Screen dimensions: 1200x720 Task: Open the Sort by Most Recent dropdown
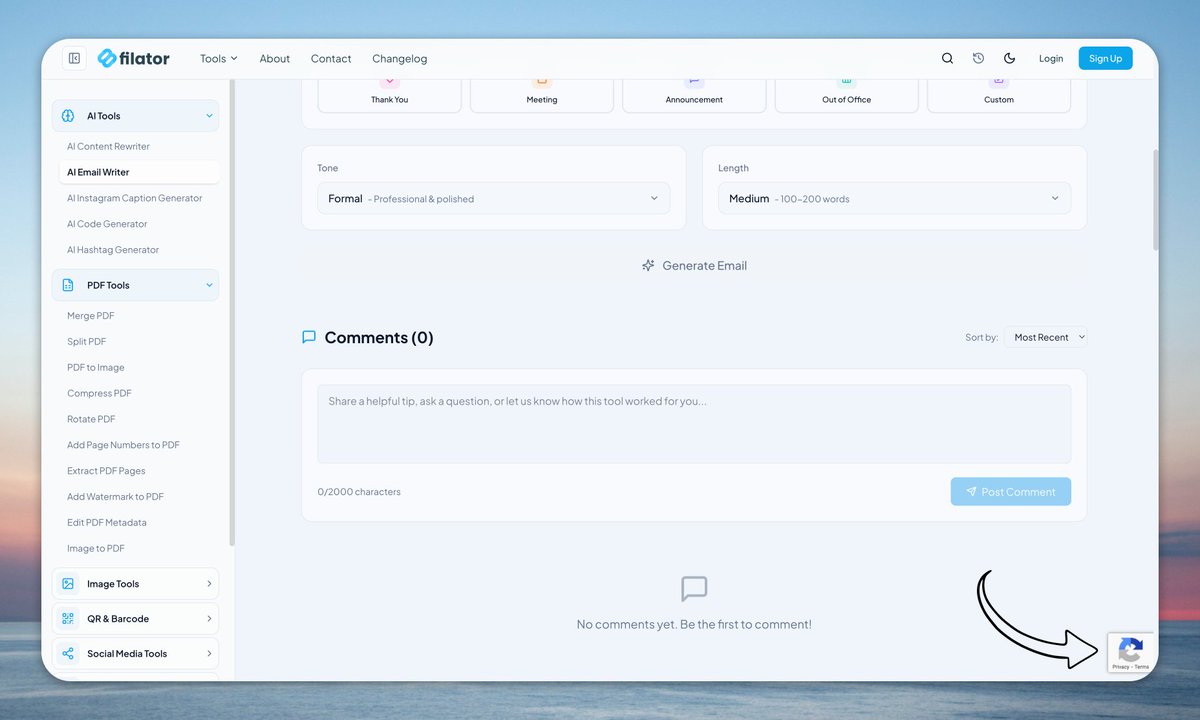1046,337
